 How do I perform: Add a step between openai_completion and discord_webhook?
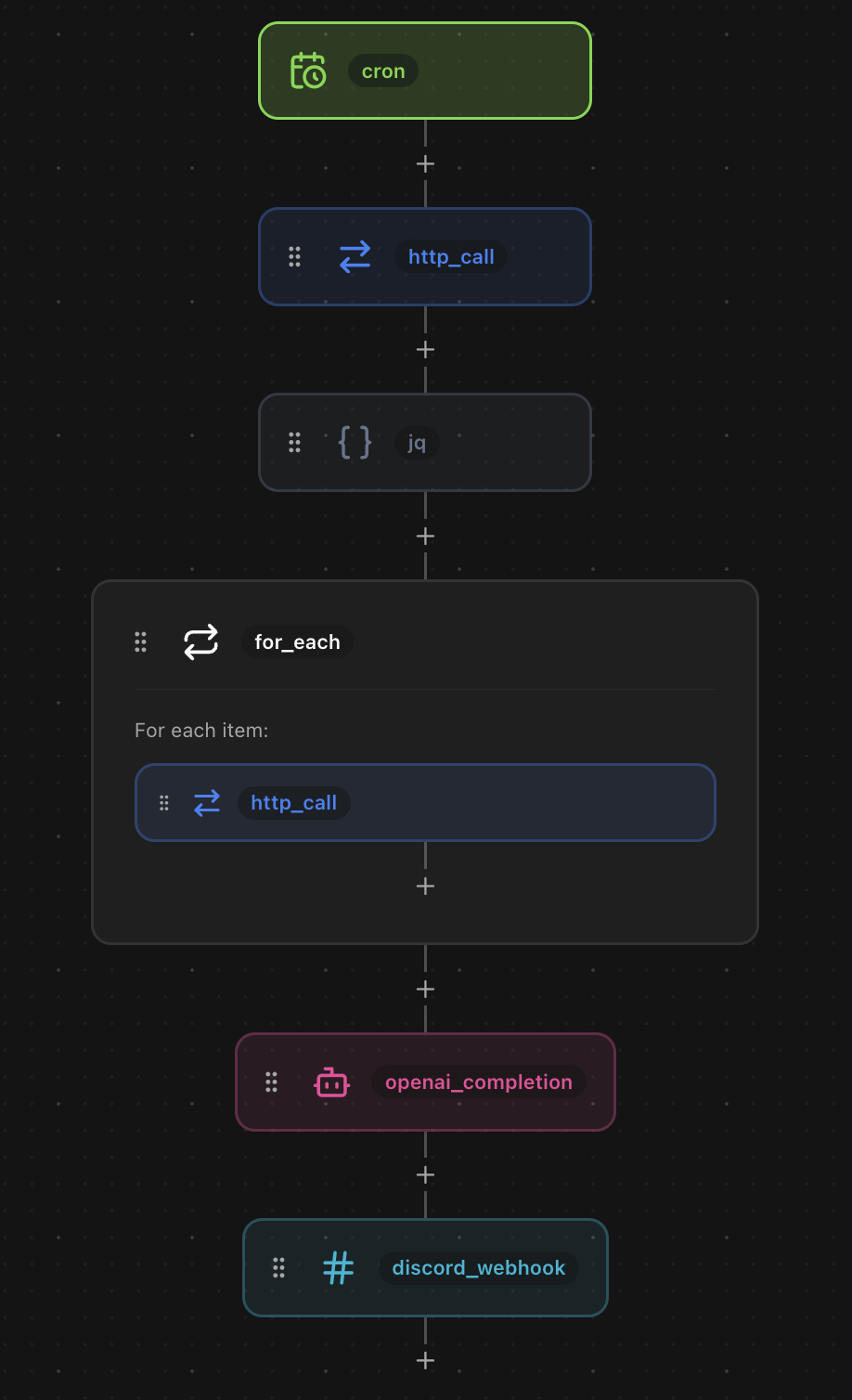425,1174
